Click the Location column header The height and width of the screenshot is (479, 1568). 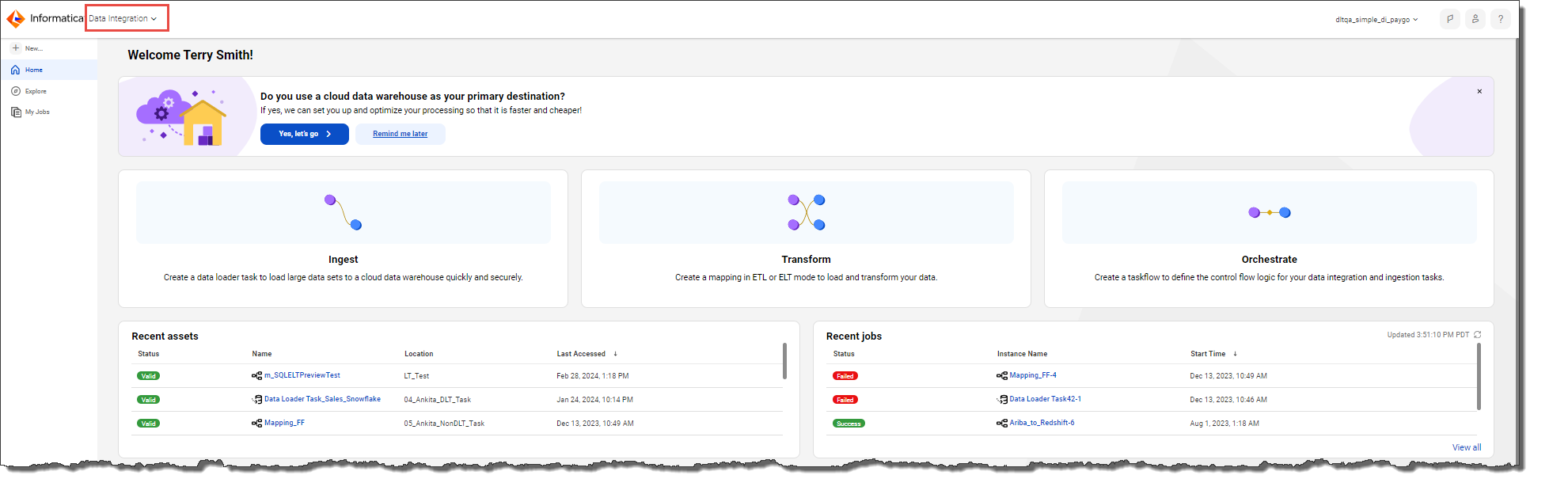point(419,354)
